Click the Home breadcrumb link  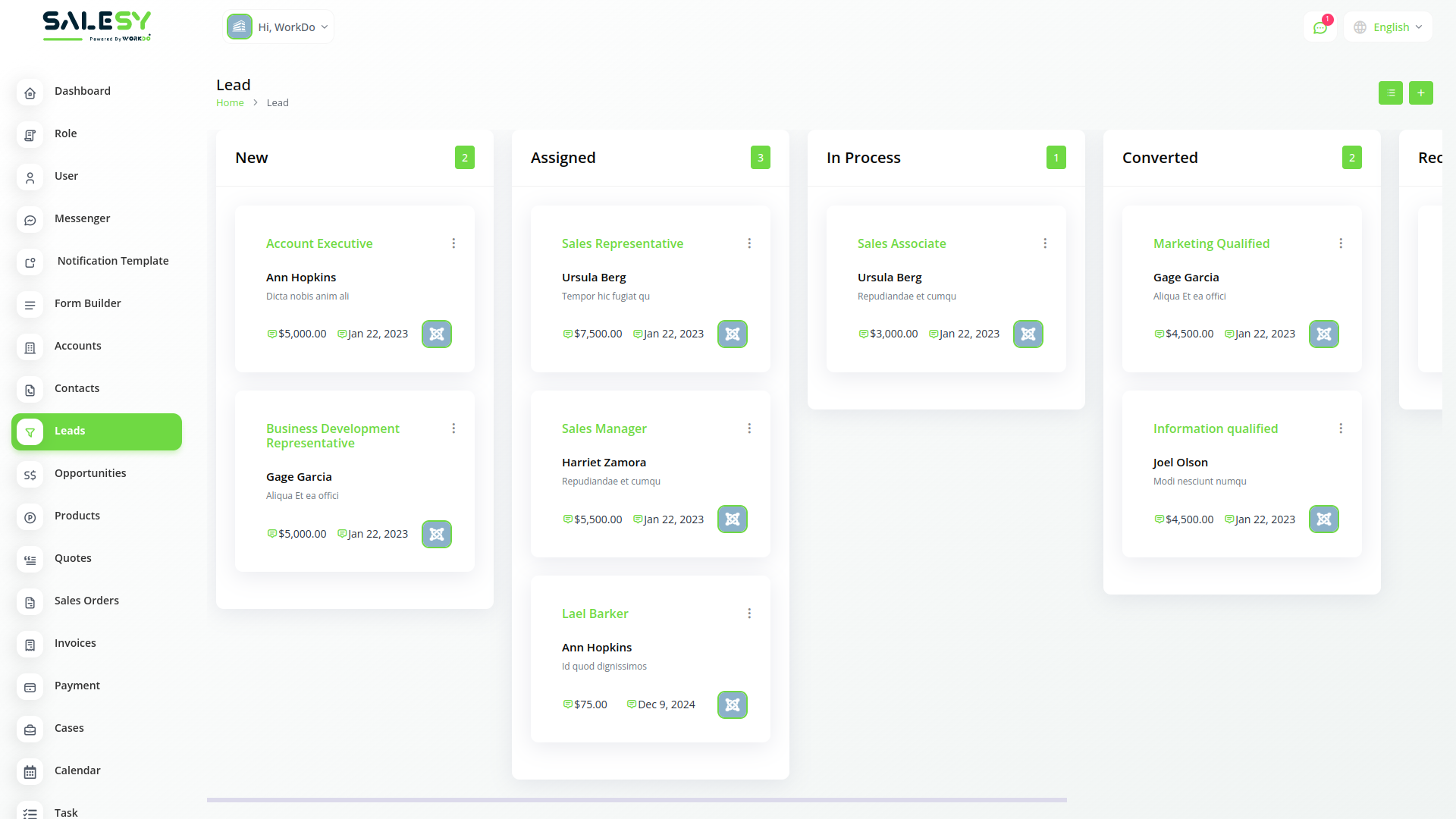(230, 103)
